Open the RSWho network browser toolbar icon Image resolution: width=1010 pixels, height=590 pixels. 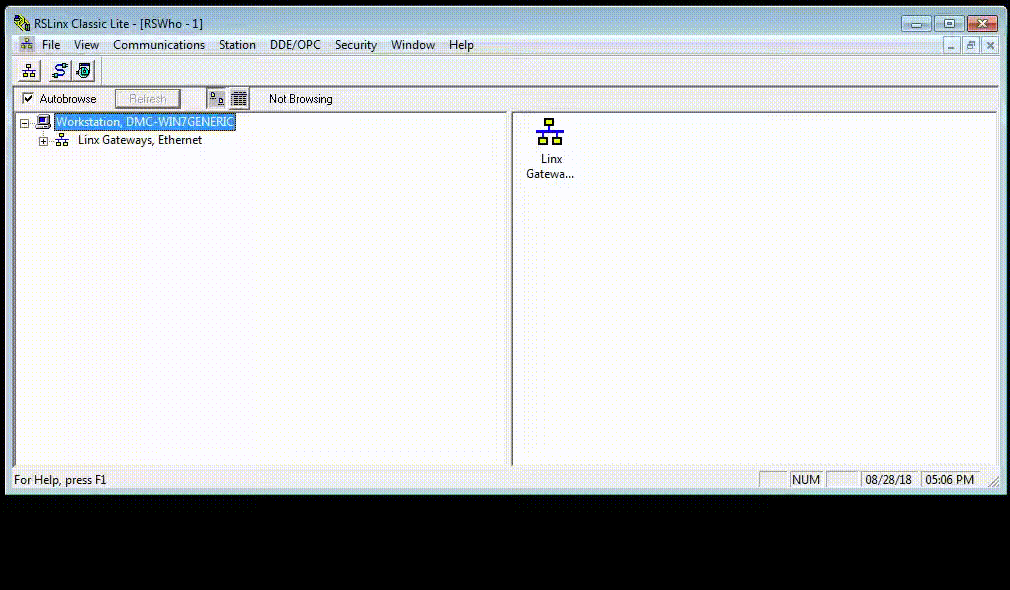click(29, 71)
